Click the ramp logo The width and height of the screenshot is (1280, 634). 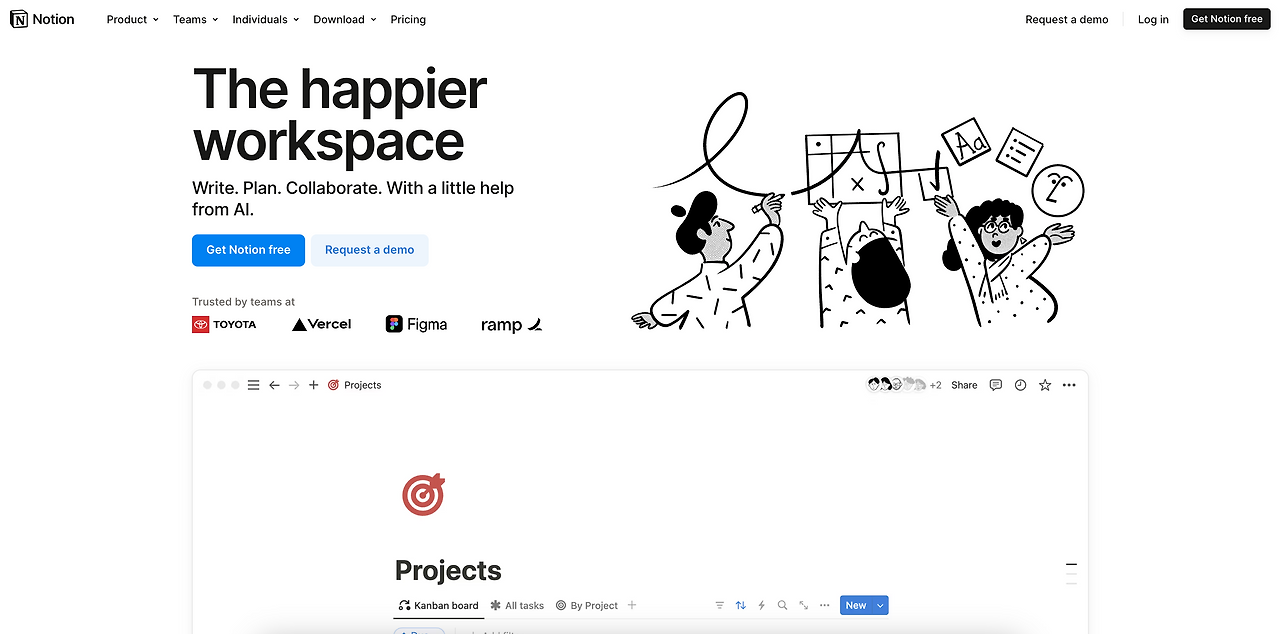coord(511,325)
